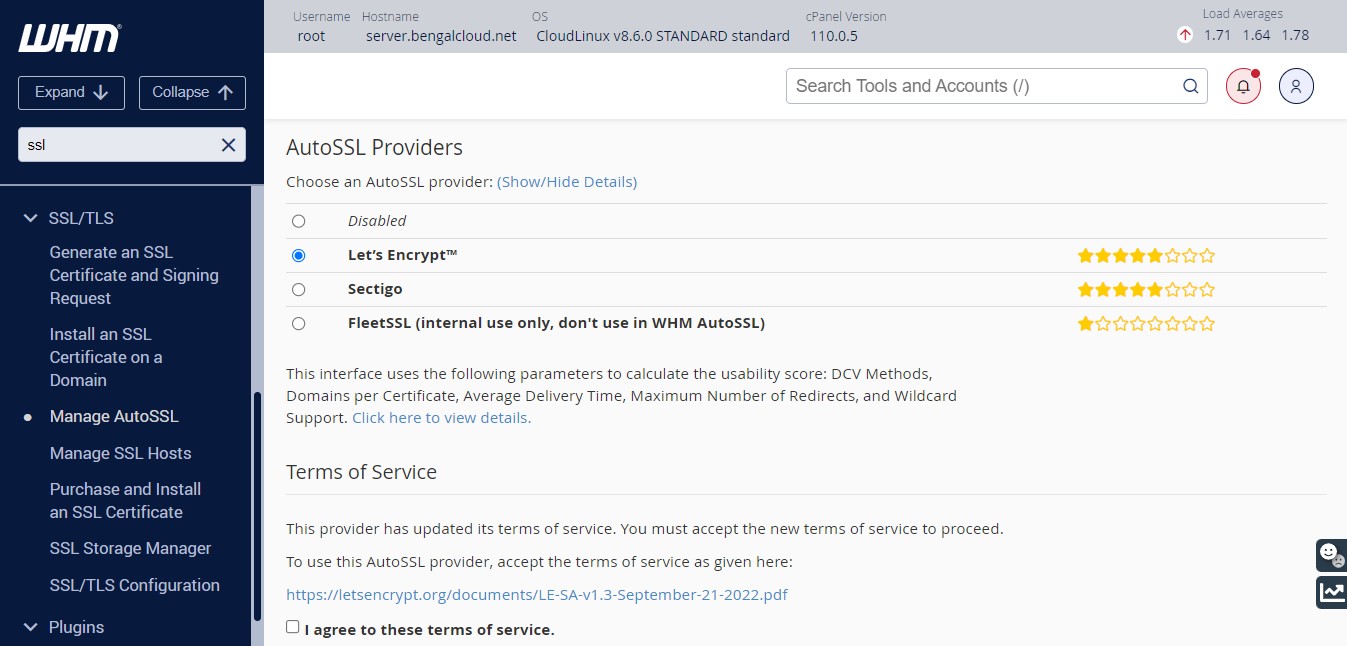Screen dimensions: 1347x646
Task: Open the server statistics chart widget
Action: pos(1330,592)
